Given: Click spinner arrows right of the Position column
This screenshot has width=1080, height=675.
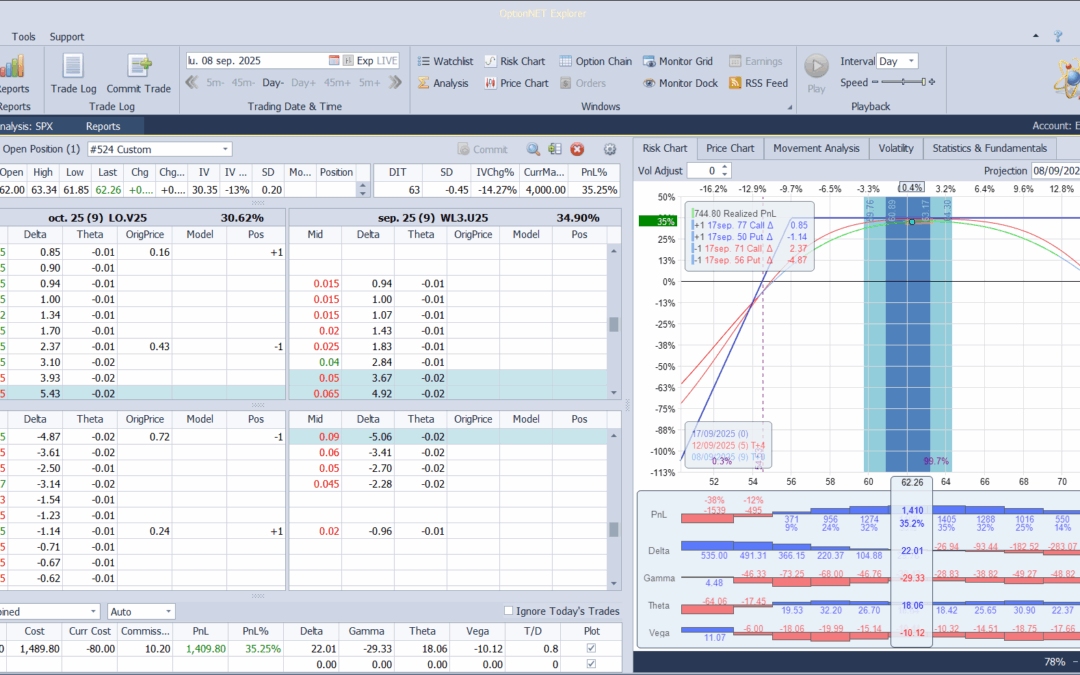Looking at the screenshot, I should tap(364, 189).
